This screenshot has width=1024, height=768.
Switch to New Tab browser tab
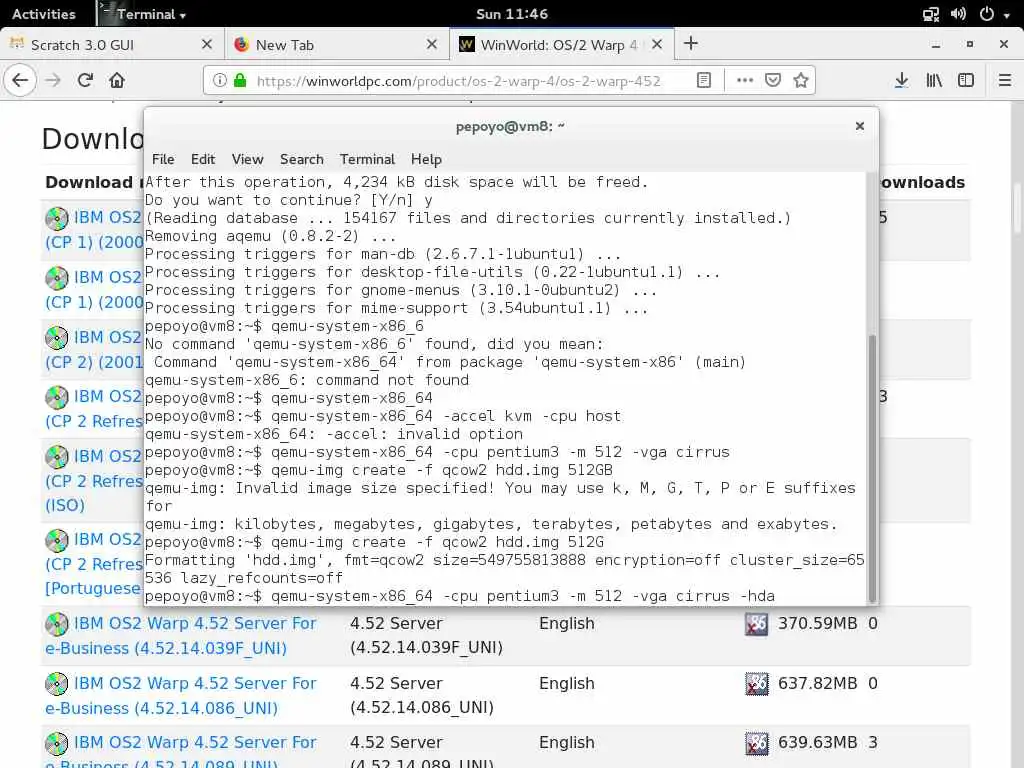point(336,44)
